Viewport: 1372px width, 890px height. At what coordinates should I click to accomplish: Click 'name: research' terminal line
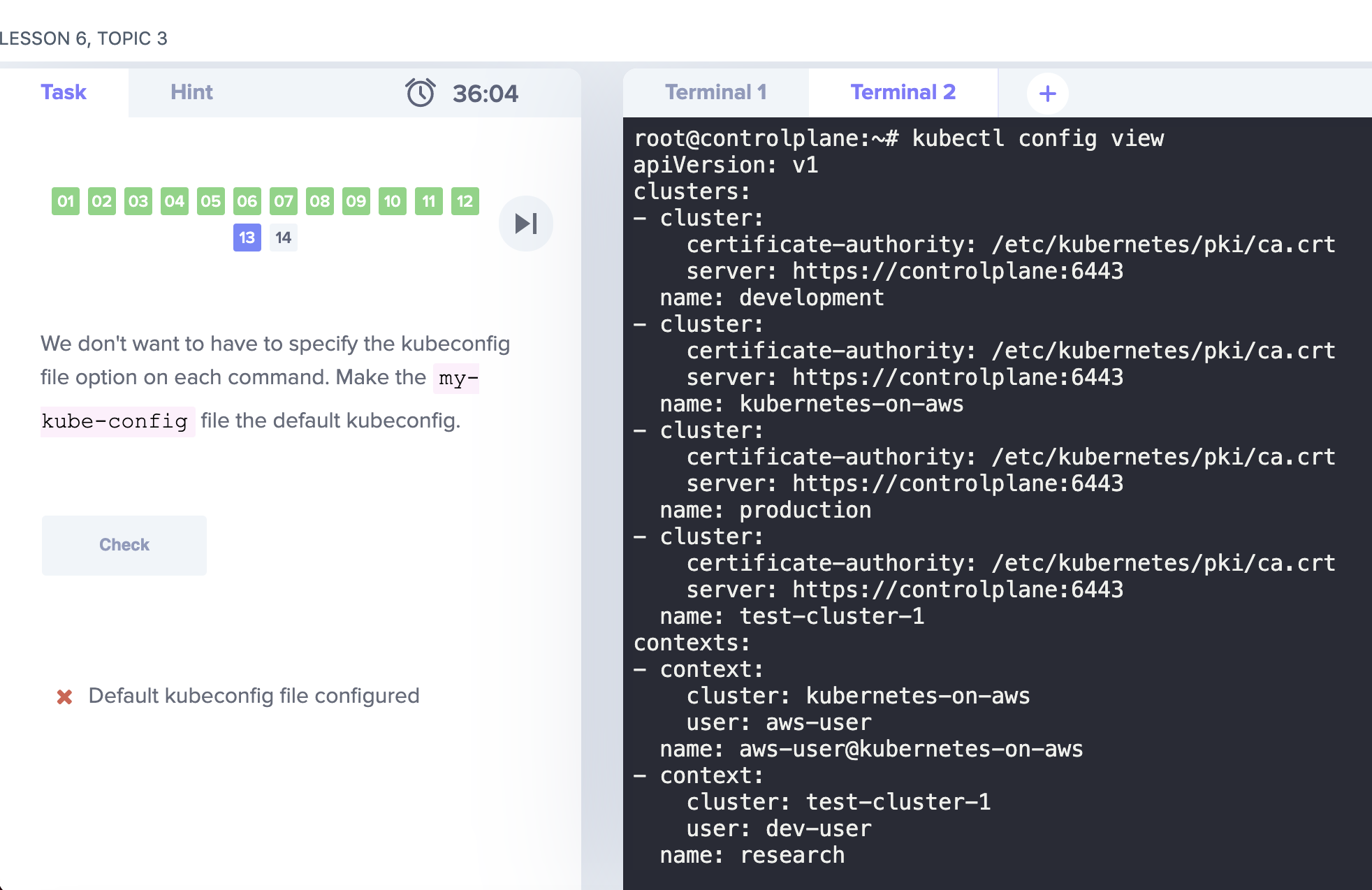coord(752,855)
